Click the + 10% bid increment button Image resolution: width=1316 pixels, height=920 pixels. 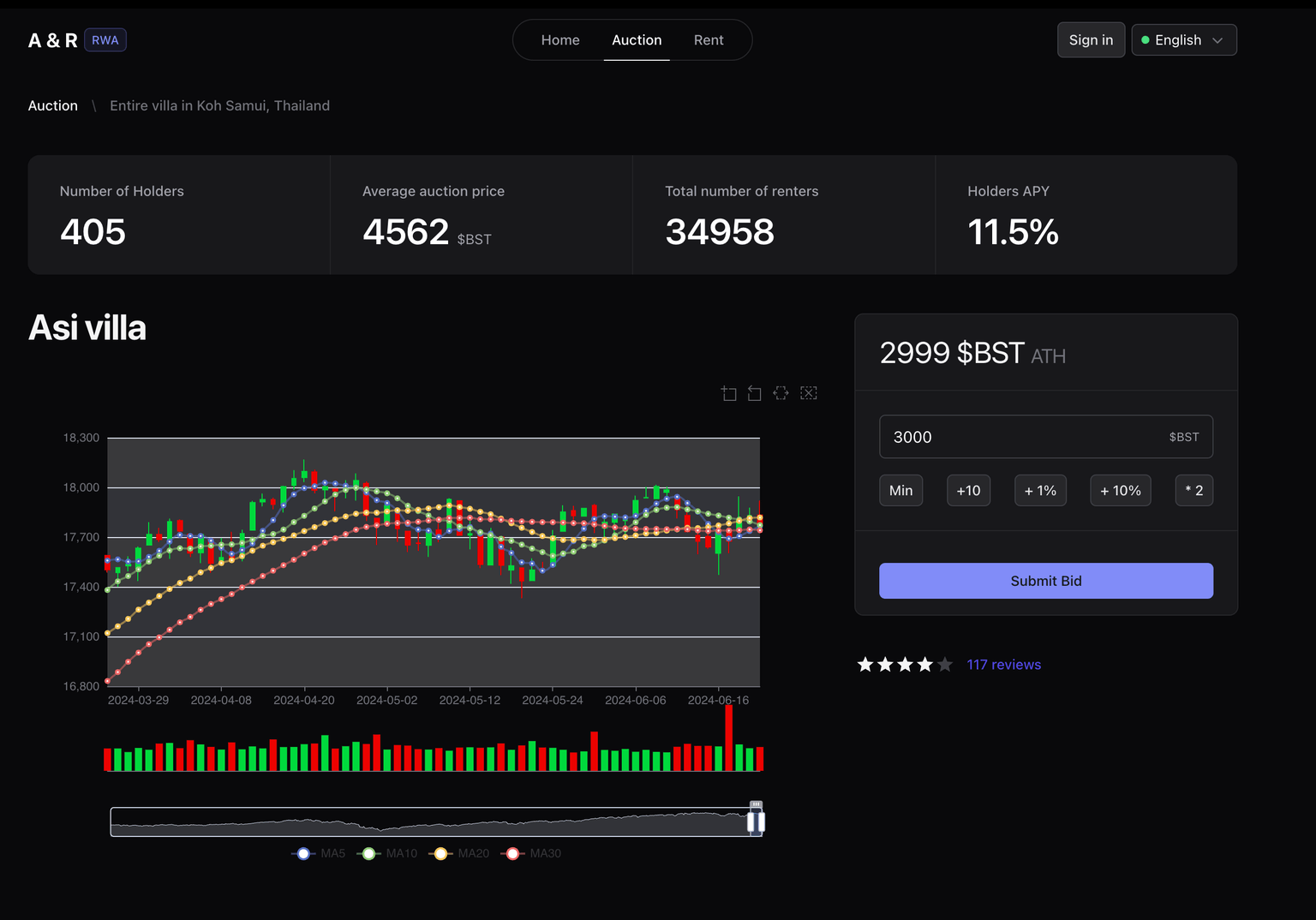click(x=1120, y=491)
